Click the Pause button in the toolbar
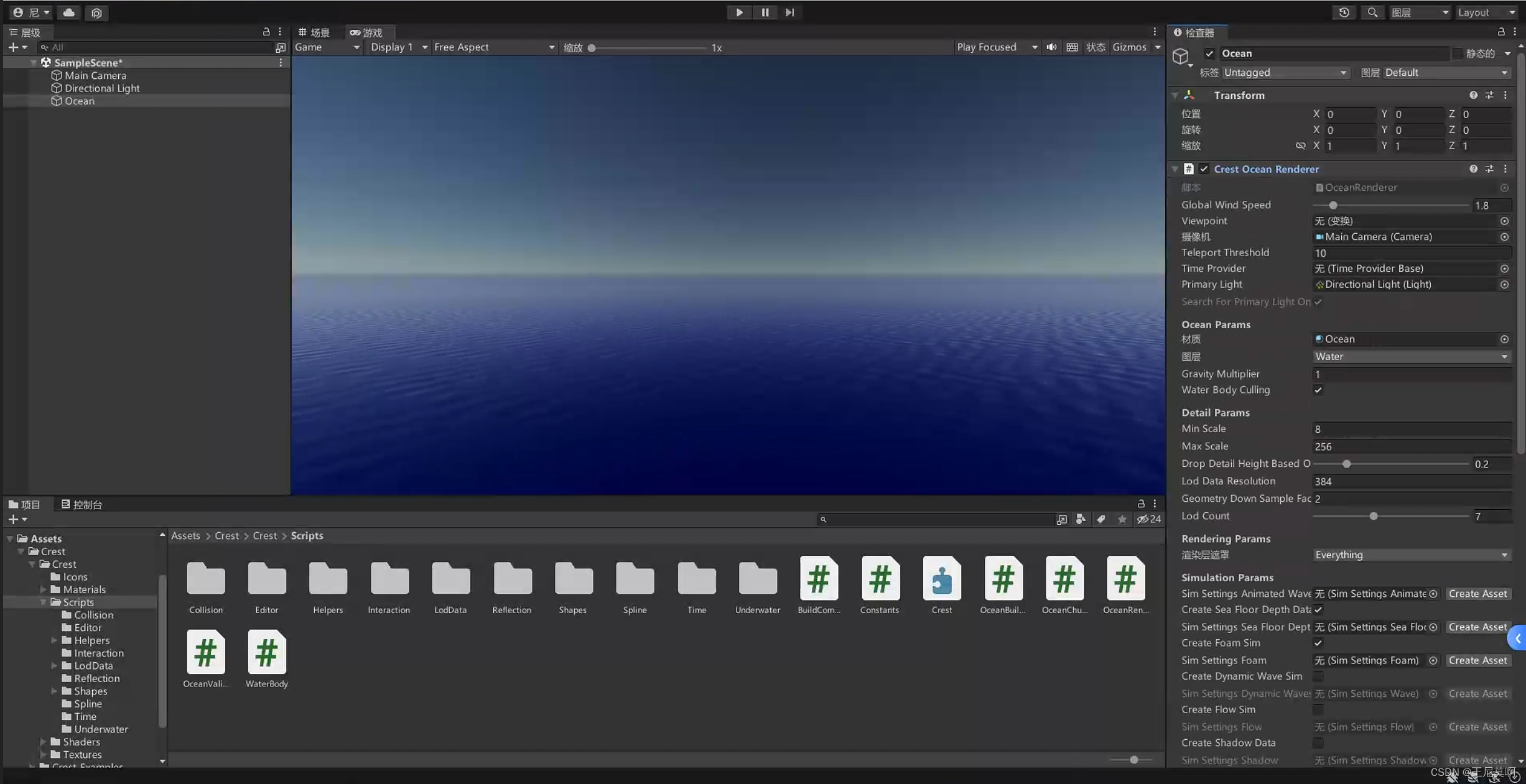1526x784 pixels. click(x=765, y=12)
